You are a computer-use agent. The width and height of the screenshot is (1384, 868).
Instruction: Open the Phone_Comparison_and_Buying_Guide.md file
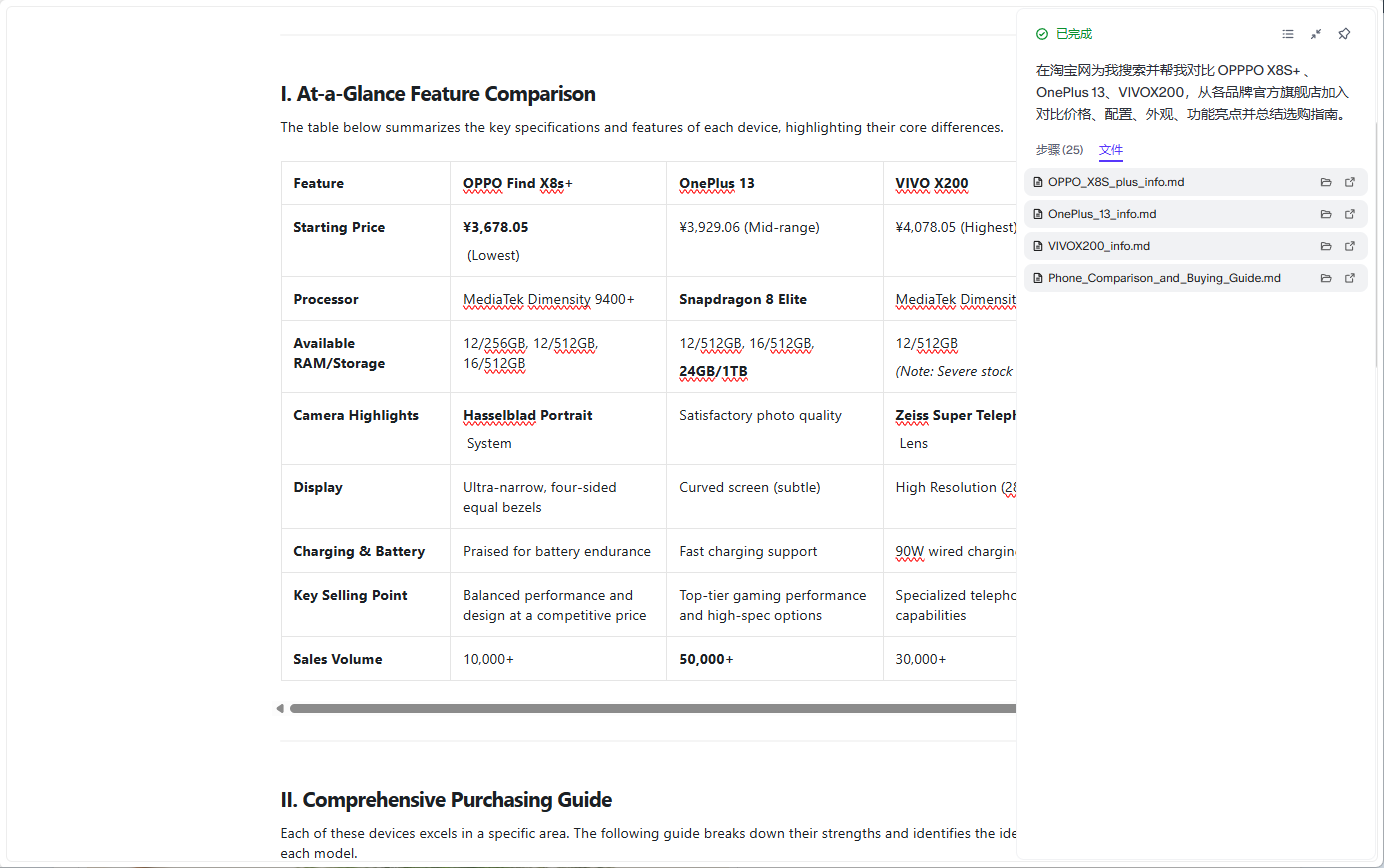pyautogui.click(x=1164, y=278)
